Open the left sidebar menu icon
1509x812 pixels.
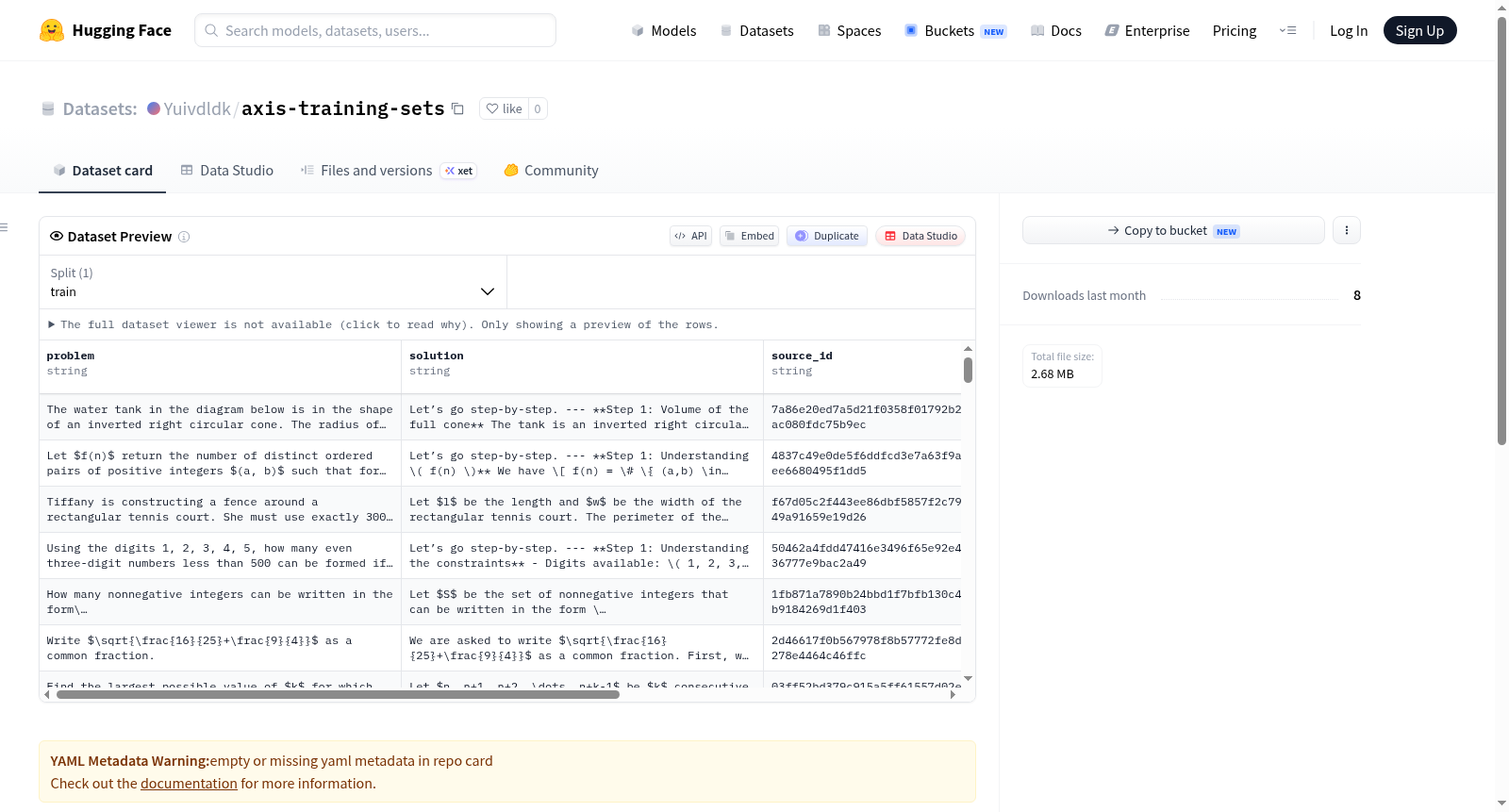tap(4, 227)
